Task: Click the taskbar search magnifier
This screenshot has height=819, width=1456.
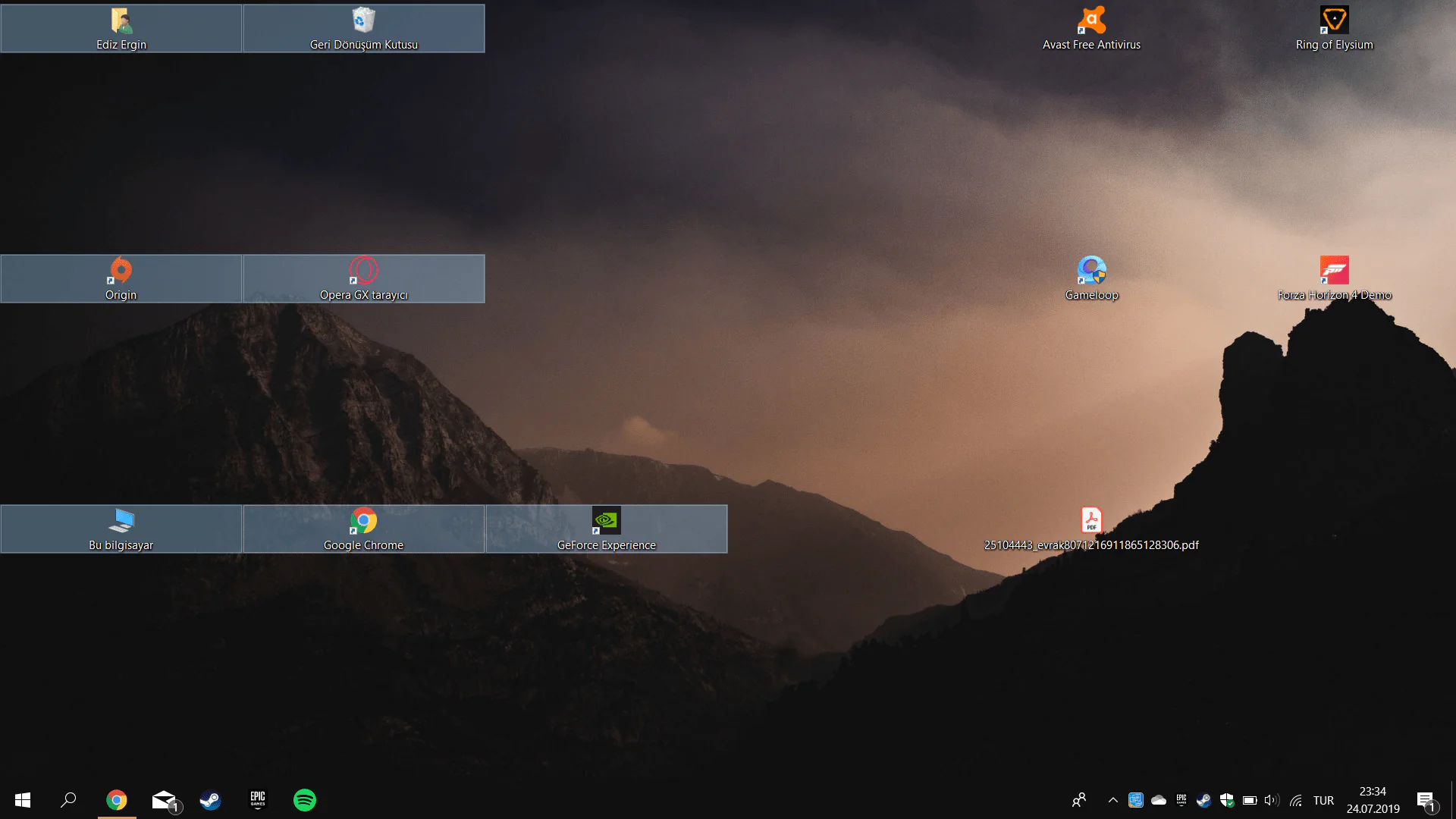Action: click(68, 800)
